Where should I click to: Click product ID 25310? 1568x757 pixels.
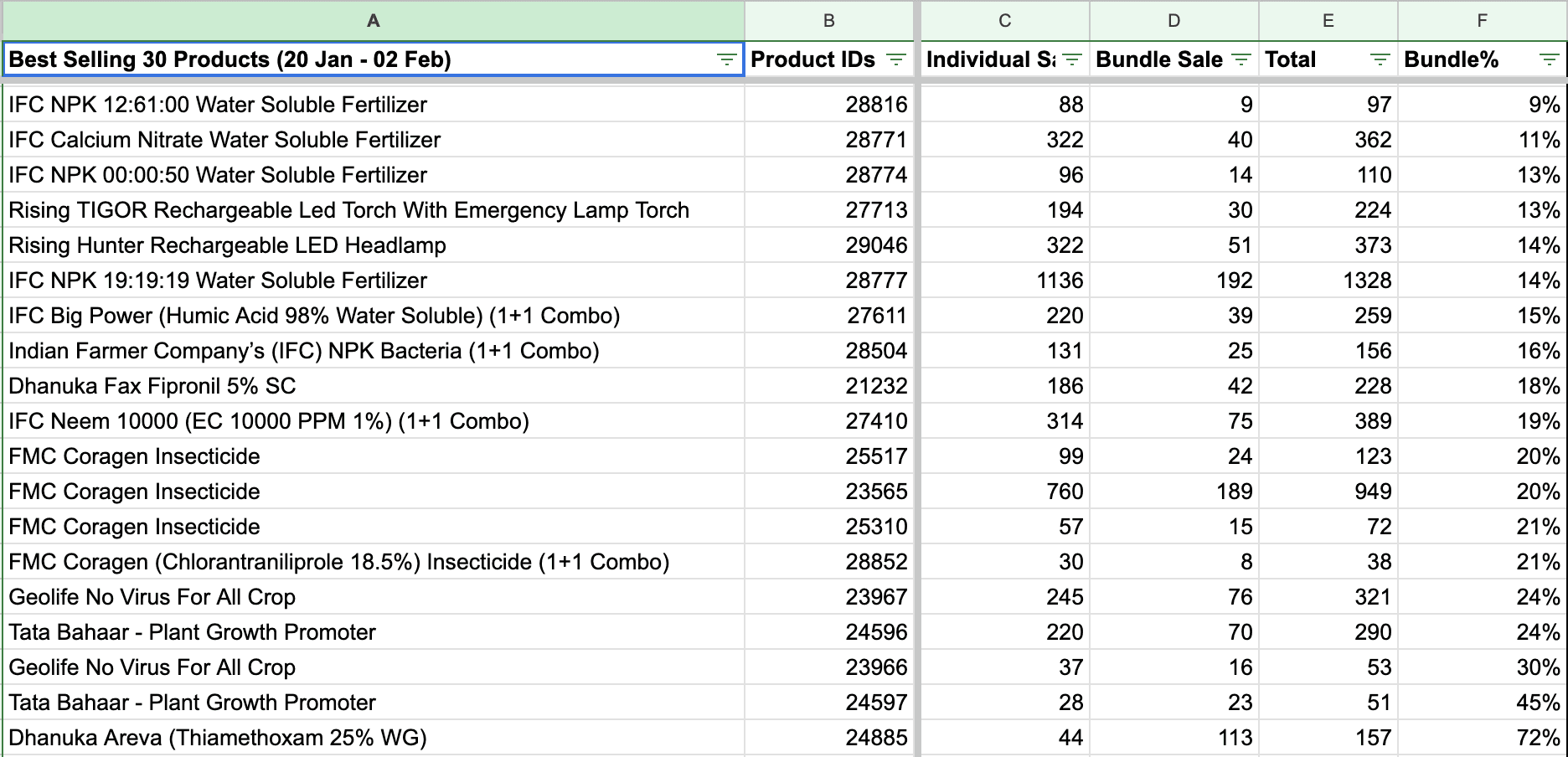pyautogui.click(x=829, y=527)
